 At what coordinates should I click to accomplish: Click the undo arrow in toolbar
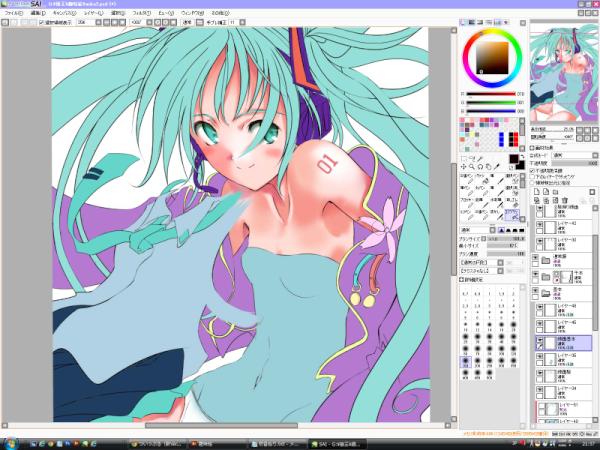pyautogui.click(x=5, y=23)
